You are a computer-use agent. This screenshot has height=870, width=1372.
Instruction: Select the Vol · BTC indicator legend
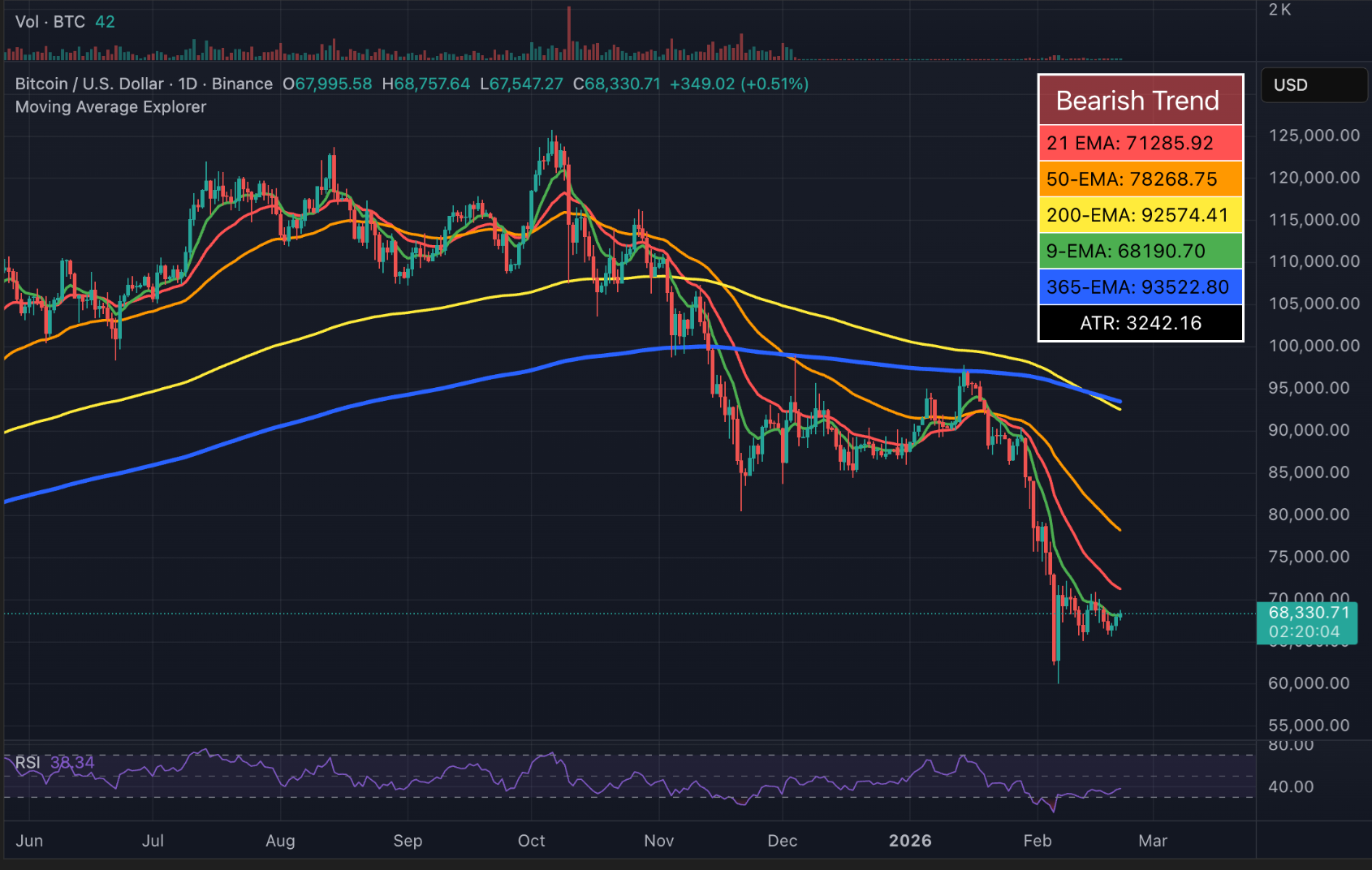pyautogui.click(x=50, y=22)
